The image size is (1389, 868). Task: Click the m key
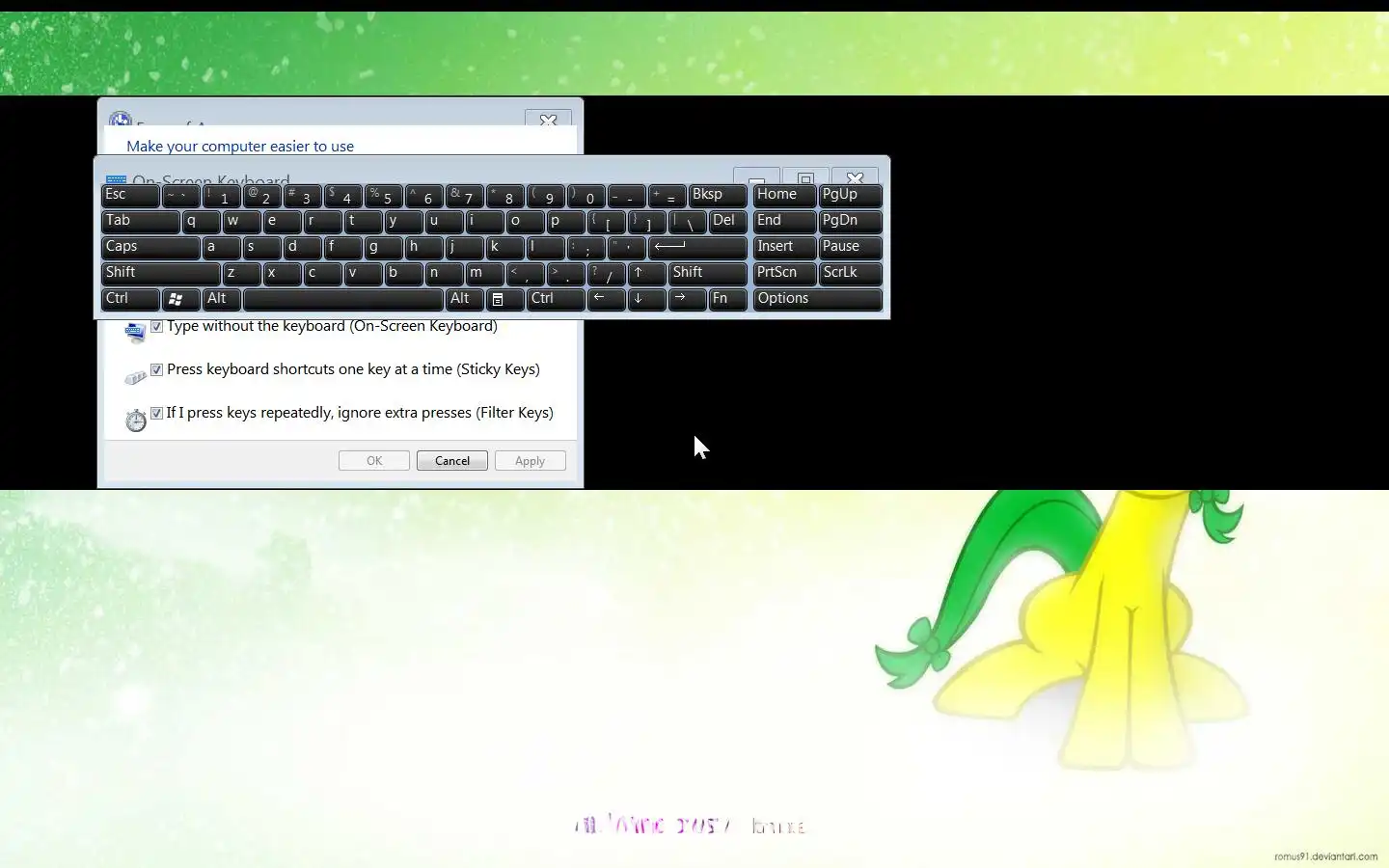[x=485, y=274]
